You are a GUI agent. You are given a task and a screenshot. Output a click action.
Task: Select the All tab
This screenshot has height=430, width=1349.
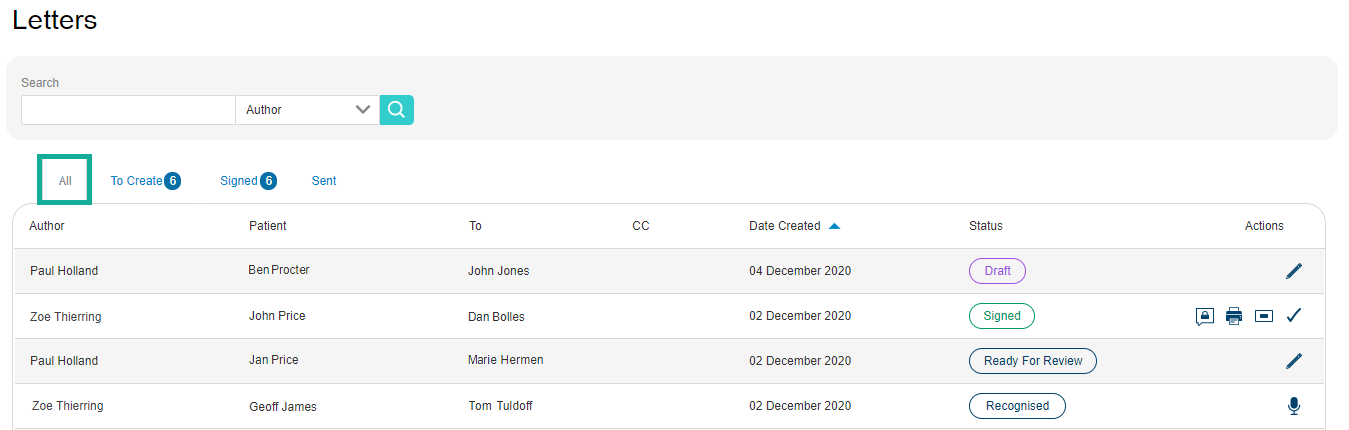click(65, 180)
